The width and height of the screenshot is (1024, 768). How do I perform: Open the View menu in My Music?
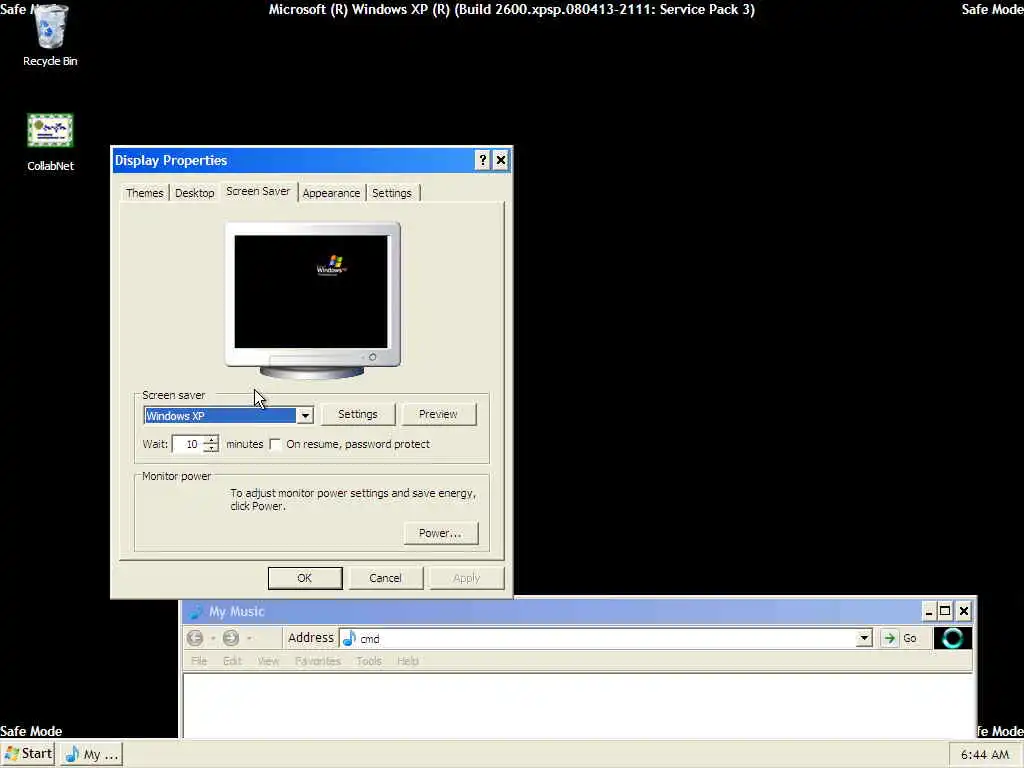coord(268,661)
